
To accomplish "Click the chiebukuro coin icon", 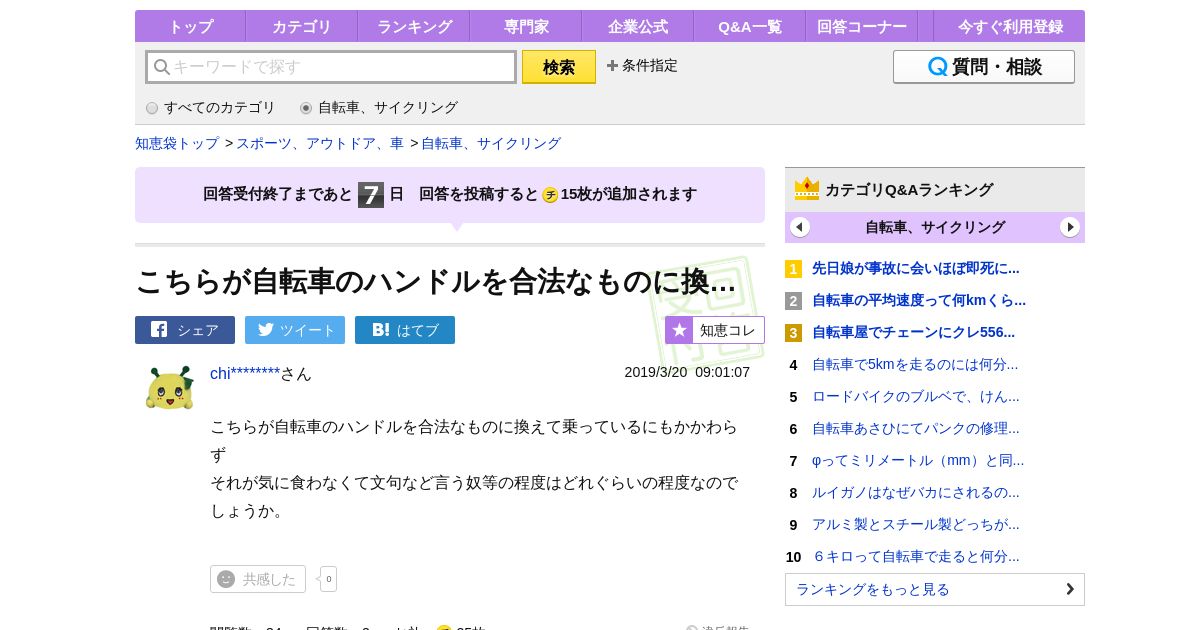I will 550,195.
